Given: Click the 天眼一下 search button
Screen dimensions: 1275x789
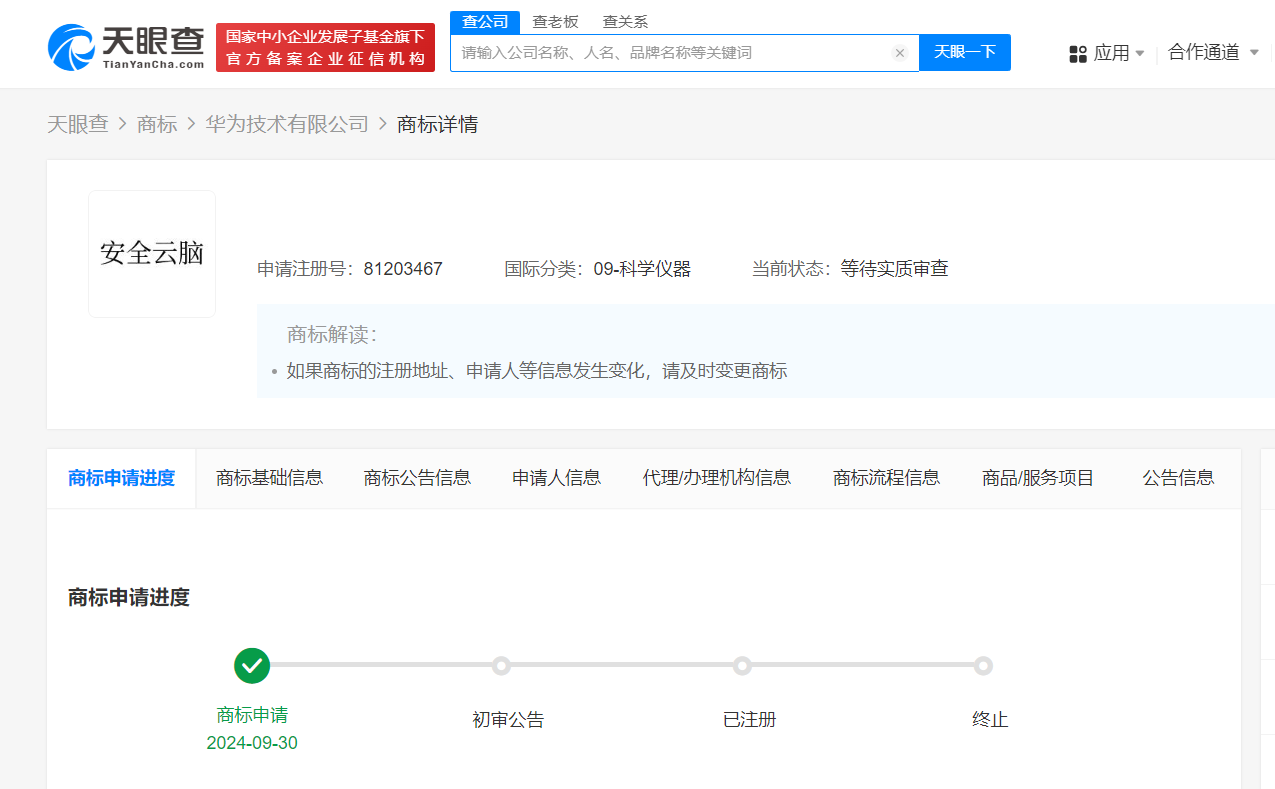Looking at the screenshot, I should coord(963,53).
